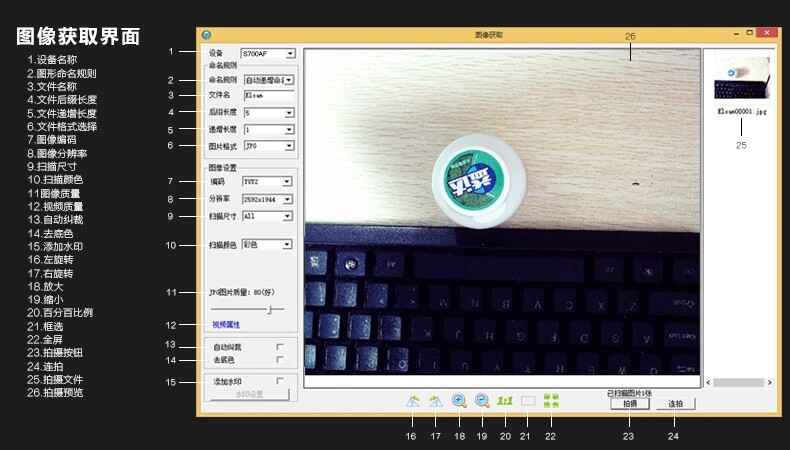The width and height of the screenshot is (790, 450).
Task: Close the 图像获取 window
Action: 767,33
